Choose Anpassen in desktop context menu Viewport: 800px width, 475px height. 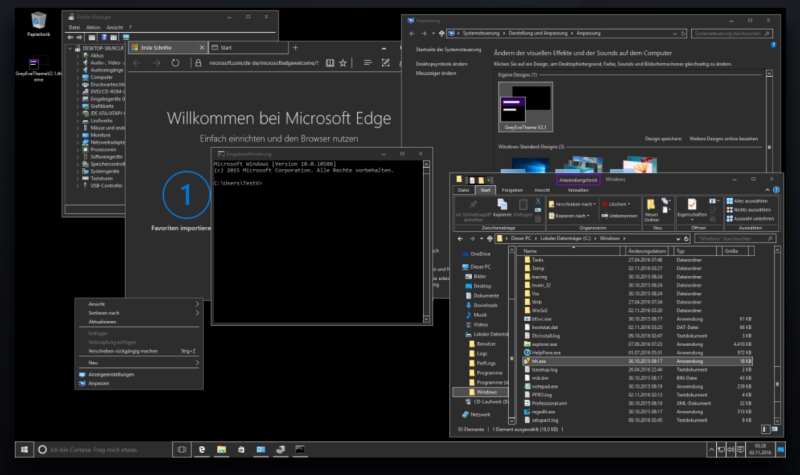[139, 383]
